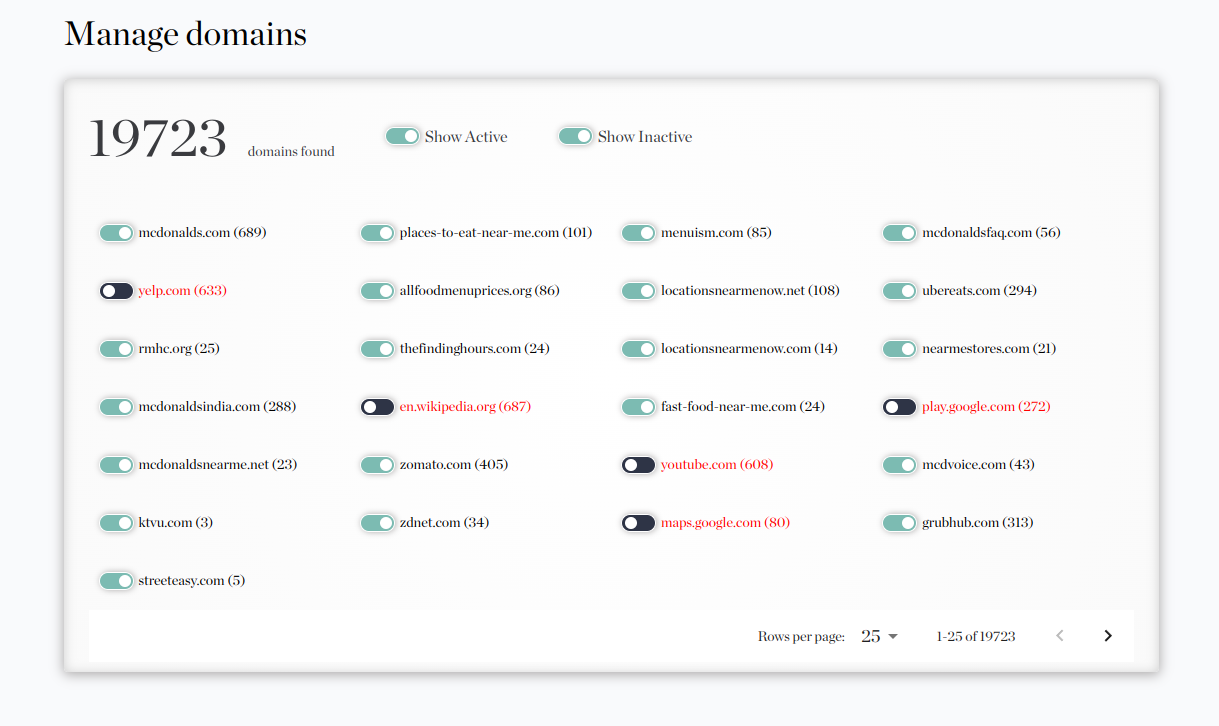Click the play.google.com (272) label

point(986,407)
